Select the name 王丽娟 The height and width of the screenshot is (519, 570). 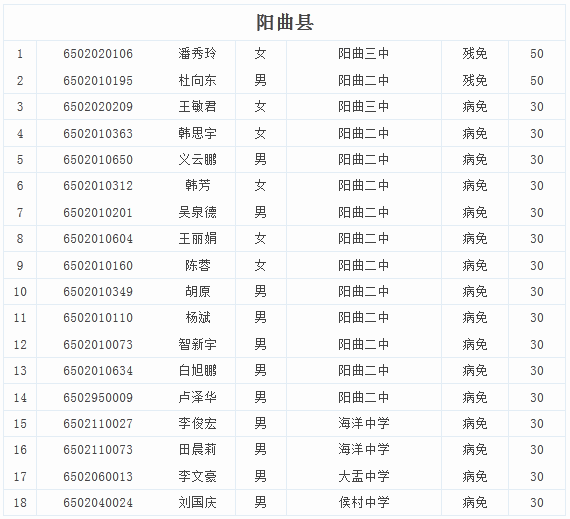[x=197, y=239]
